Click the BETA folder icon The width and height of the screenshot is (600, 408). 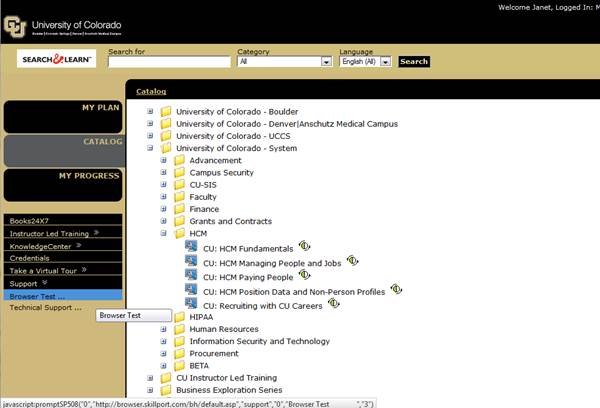179,366
